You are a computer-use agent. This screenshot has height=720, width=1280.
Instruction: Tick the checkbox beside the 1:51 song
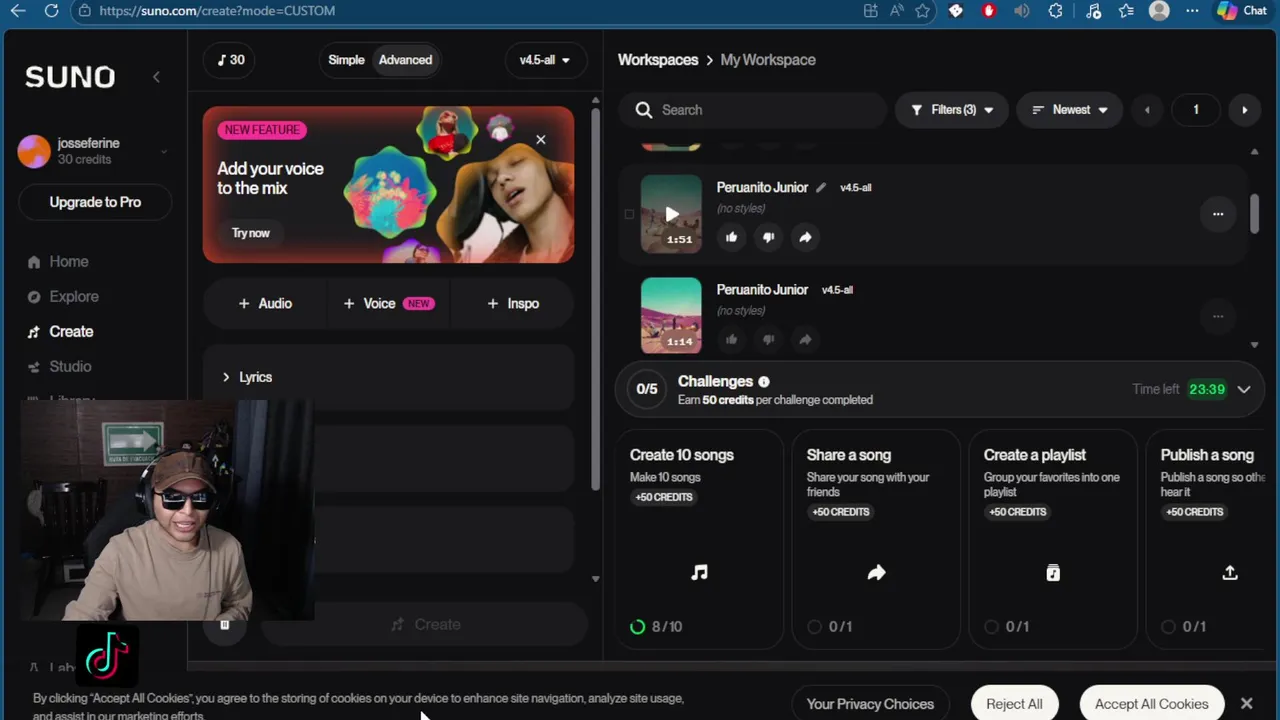point(629,214)
